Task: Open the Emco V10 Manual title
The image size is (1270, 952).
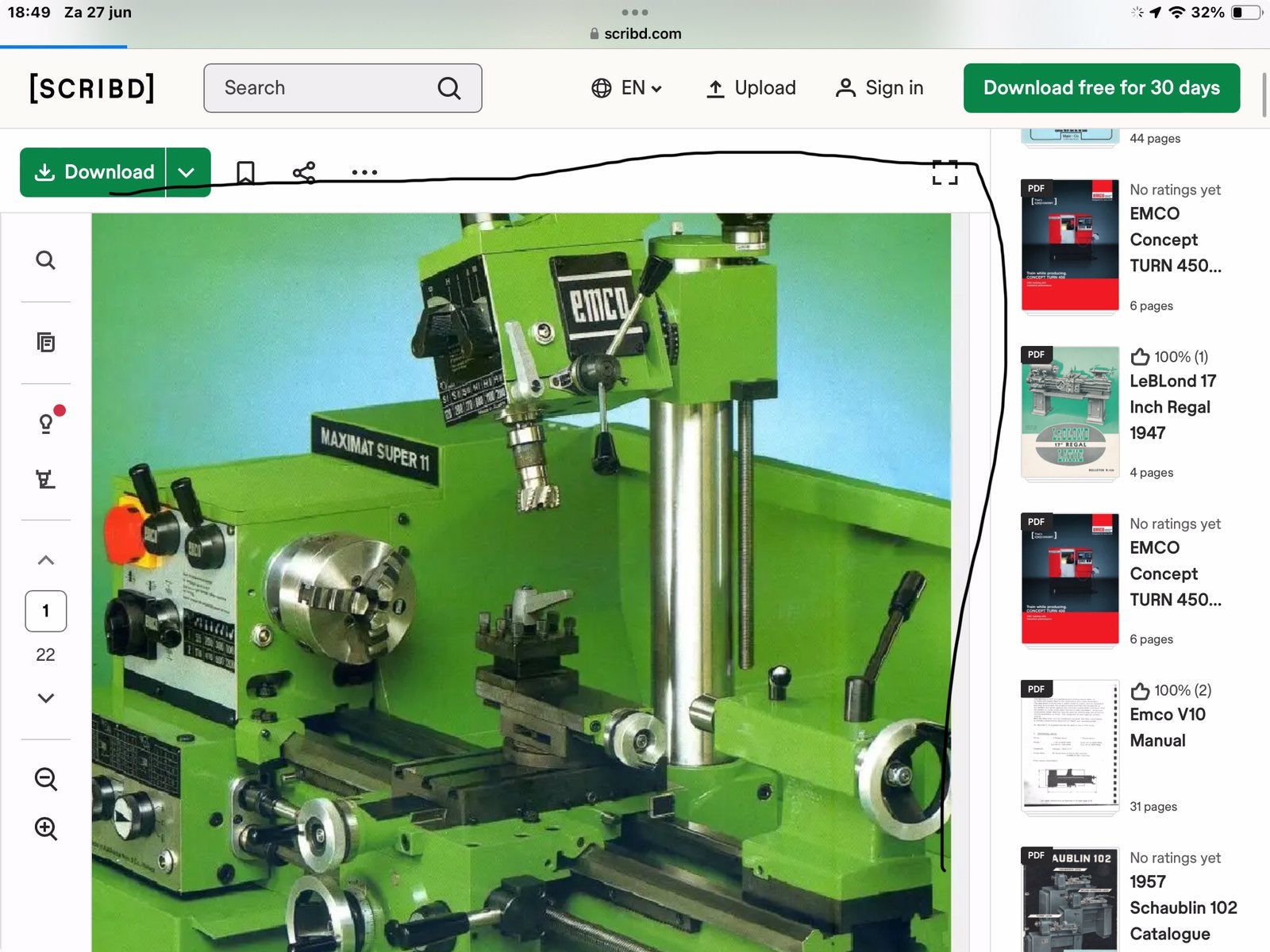Action: click(x=1167, y=727)
